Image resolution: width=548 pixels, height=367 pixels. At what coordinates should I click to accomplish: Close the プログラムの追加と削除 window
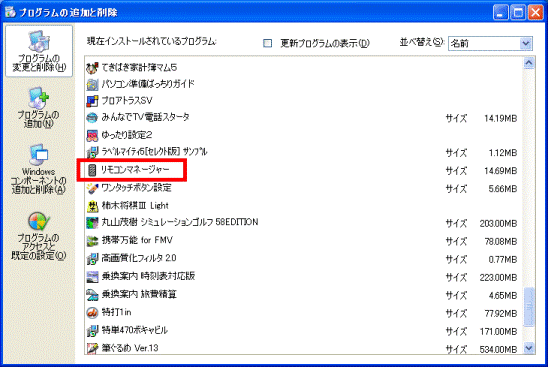(x=535, y=13)
